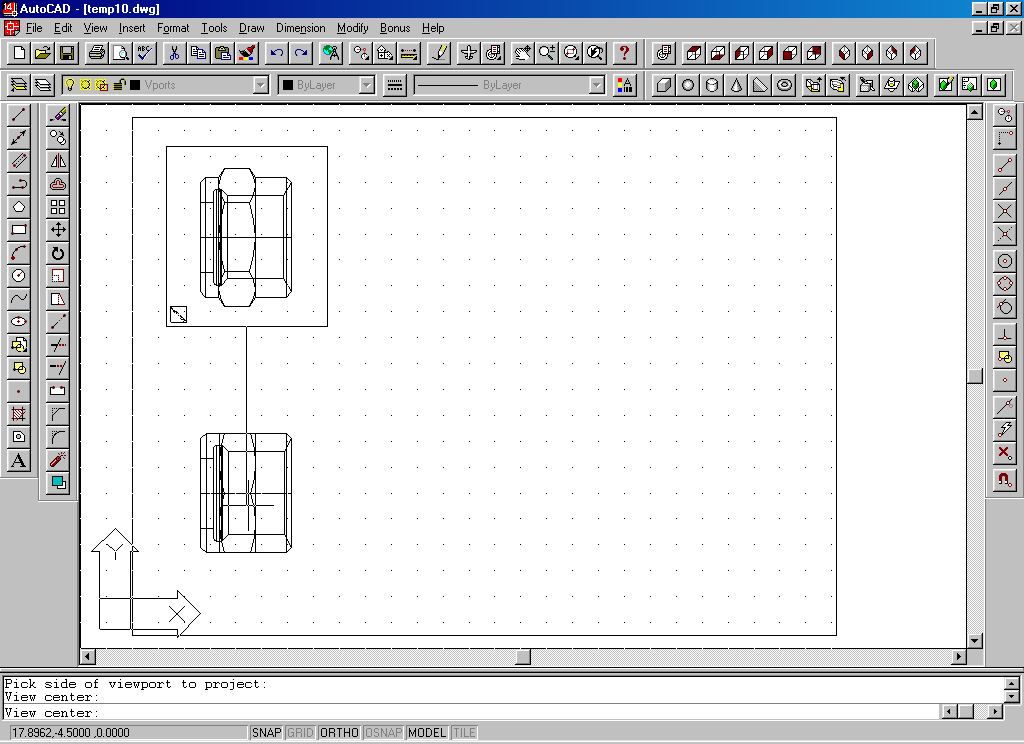Select the Move modify tool
The image size is (1024, 744).
coord(58,230)
